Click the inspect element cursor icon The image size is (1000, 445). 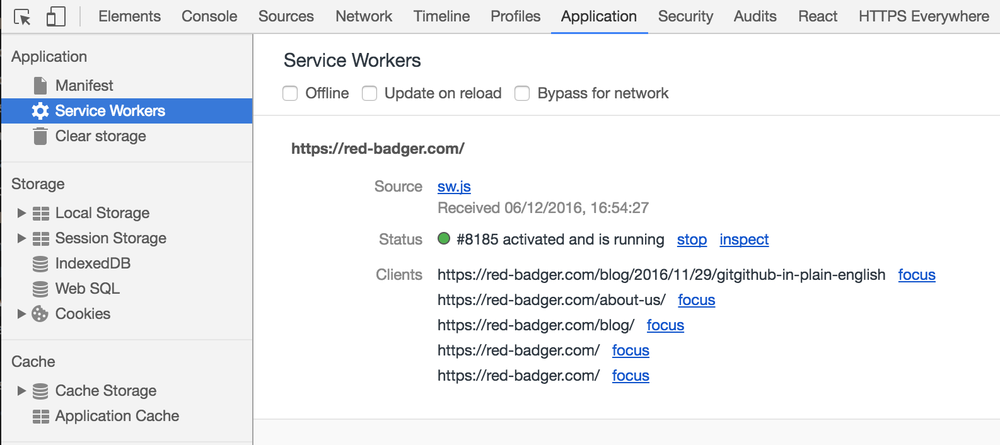click(23, 17)
